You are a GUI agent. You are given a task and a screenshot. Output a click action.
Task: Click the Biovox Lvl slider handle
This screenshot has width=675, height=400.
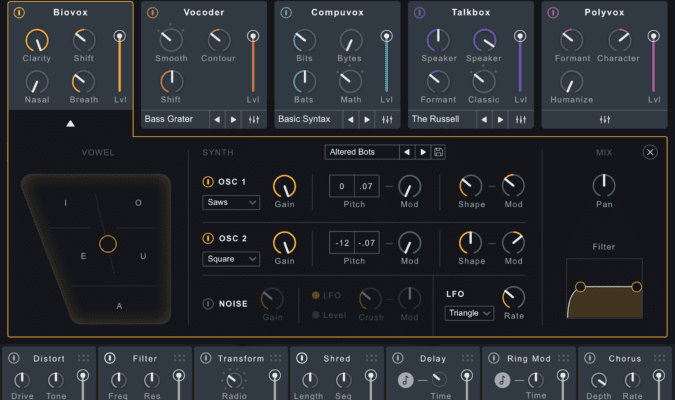[120, 36]
